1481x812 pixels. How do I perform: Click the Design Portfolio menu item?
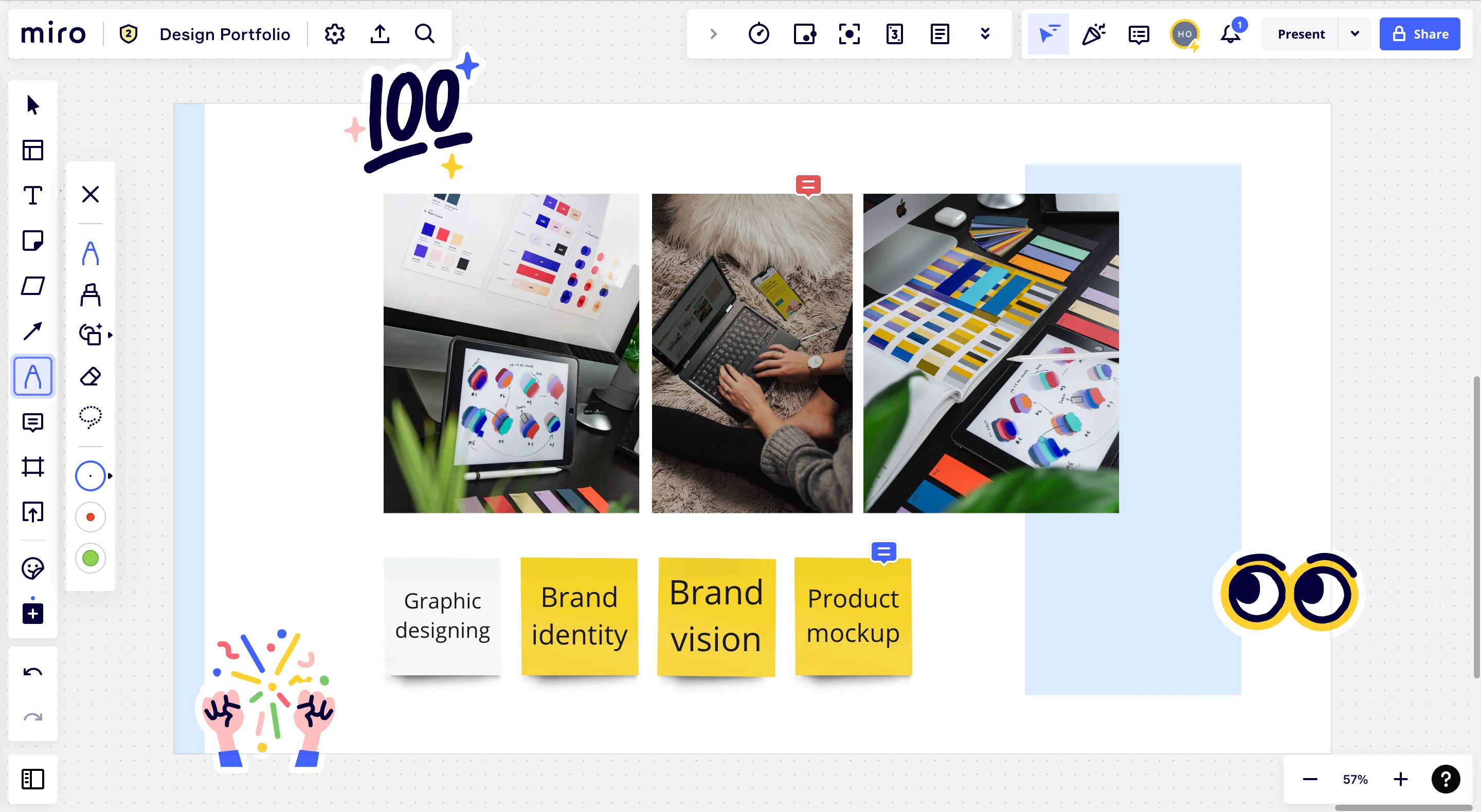pos(224,33)
